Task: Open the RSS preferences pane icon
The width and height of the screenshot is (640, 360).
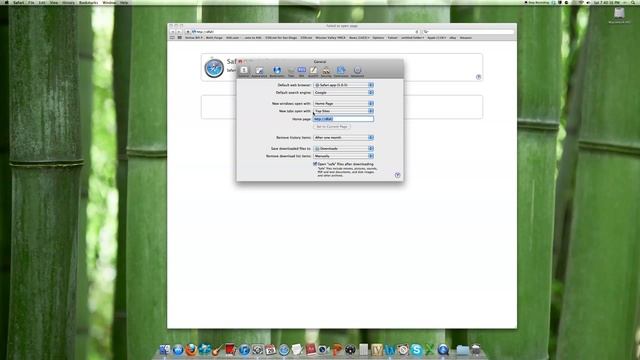Action: click(x=302, y=71)
